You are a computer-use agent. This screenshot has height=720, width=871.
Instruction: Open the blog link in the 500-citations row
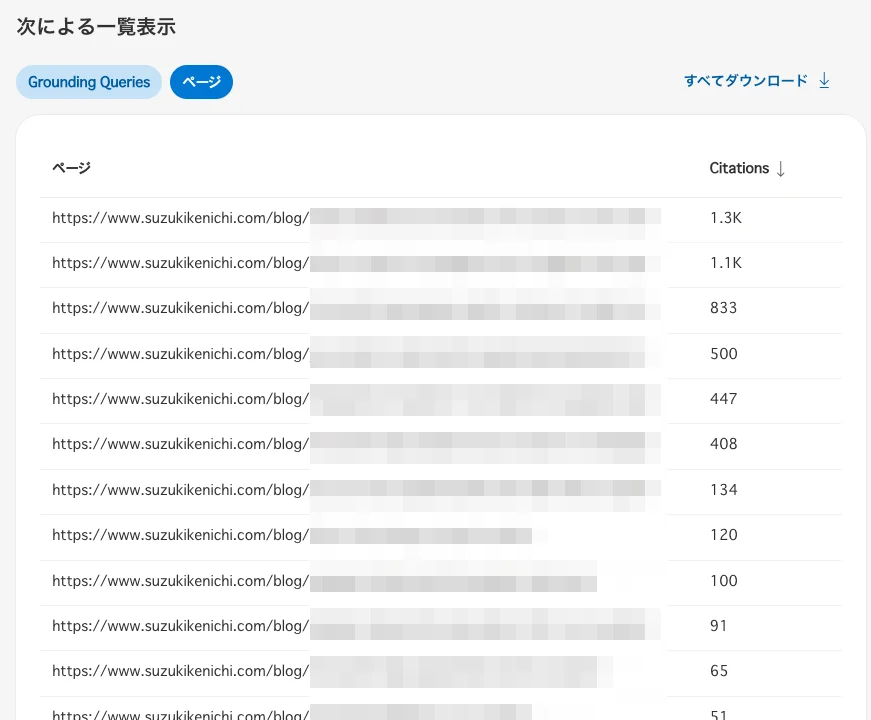180,353
